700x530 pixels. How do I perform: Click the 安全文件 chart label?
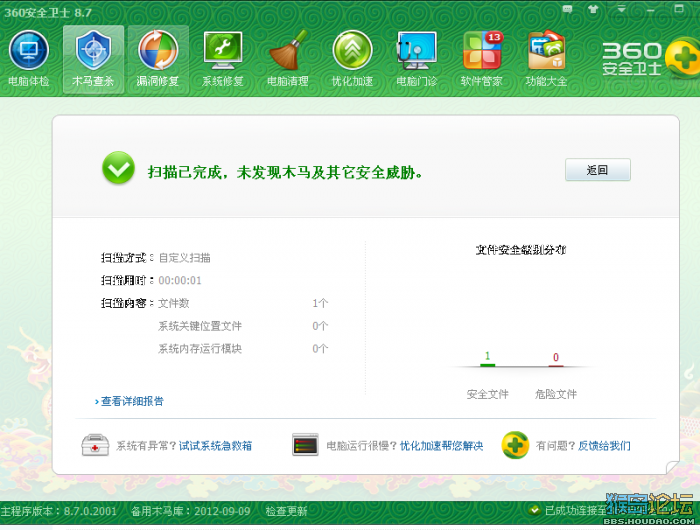tap(488, 394)
